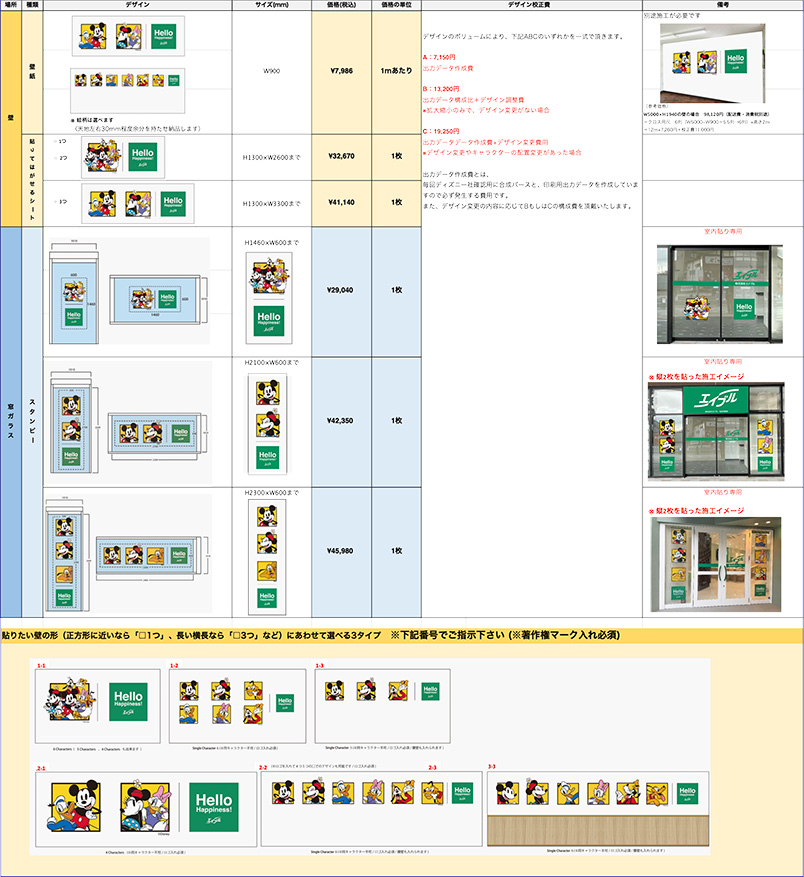This screenshot has height=877, width=804.
Task: Click the ¥32,670 price cell
Action: point(341,157)
